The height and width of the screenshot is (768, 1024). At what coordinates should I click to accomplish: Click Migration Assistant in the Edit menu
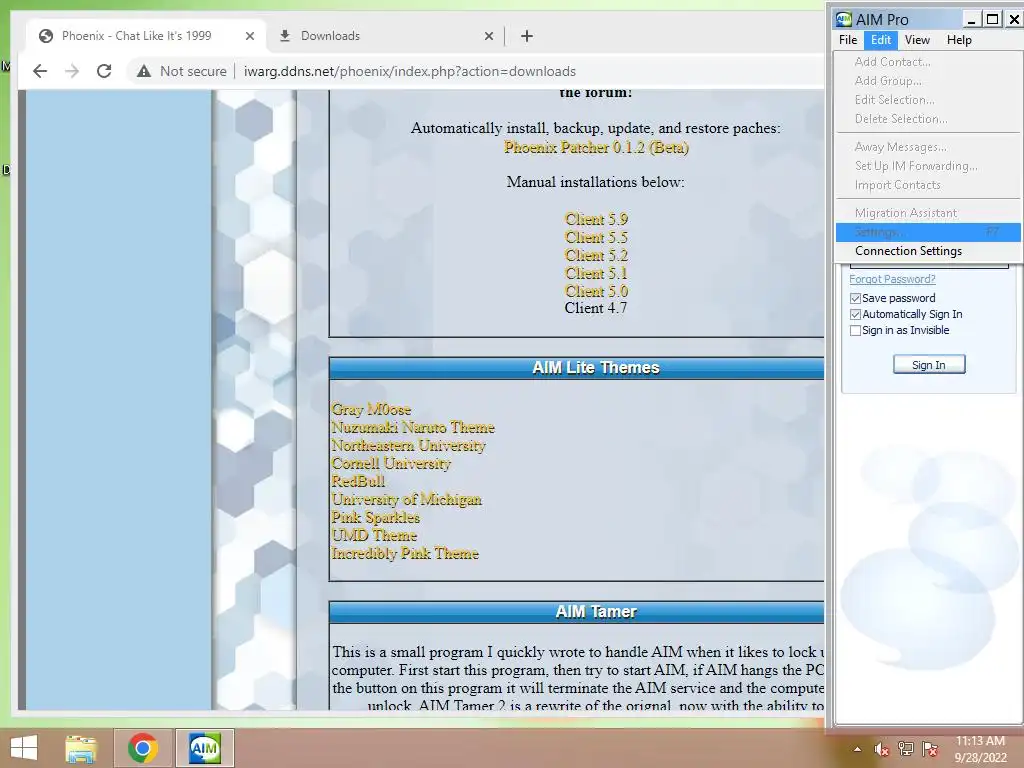click(x=928, y=213)
